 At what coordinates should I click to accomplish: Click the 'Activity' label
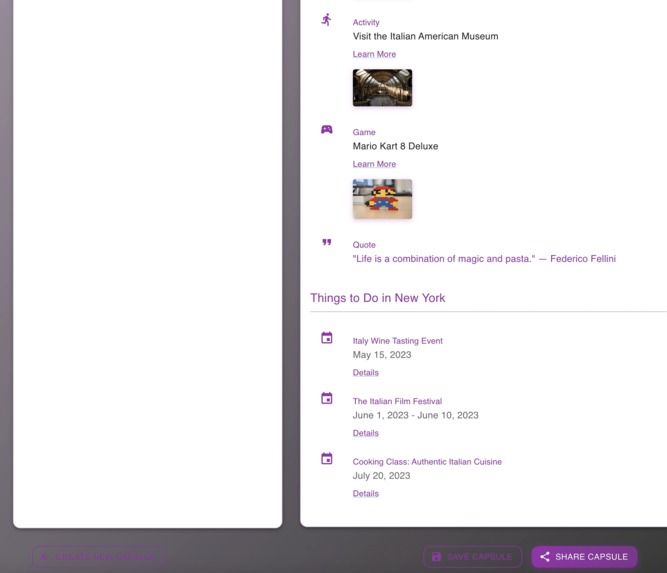point(366,22)
